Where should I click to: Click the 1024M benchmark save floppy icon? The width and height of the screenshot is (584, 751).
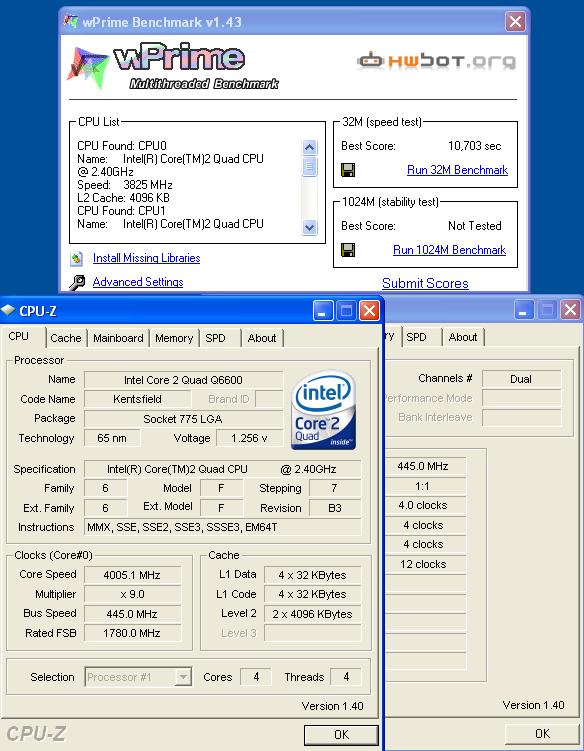[348, 250]
